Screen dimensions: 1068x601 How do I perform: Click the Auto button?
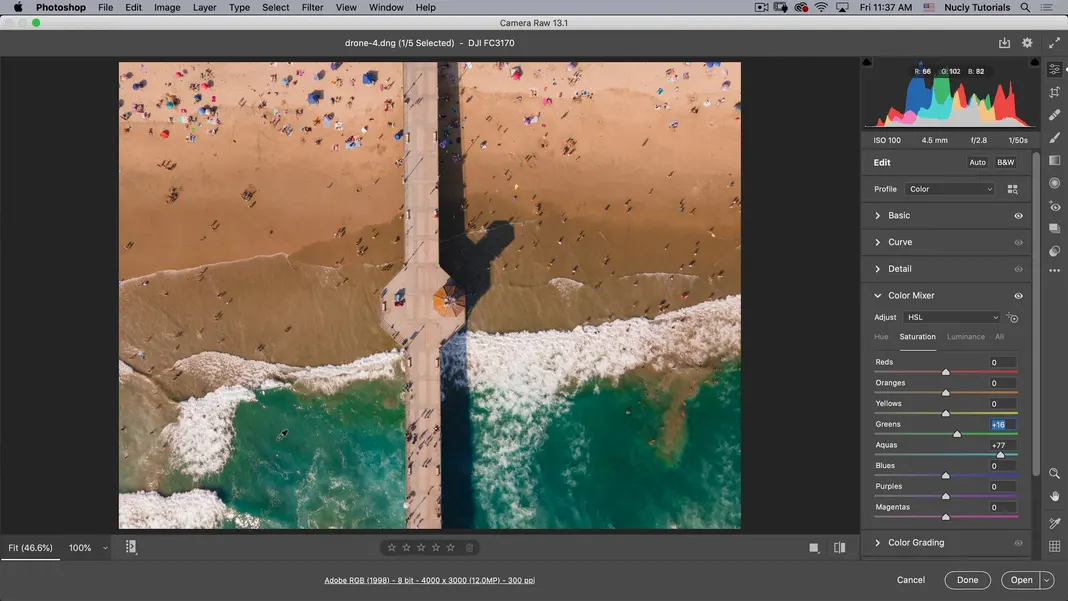click(977, 162)
